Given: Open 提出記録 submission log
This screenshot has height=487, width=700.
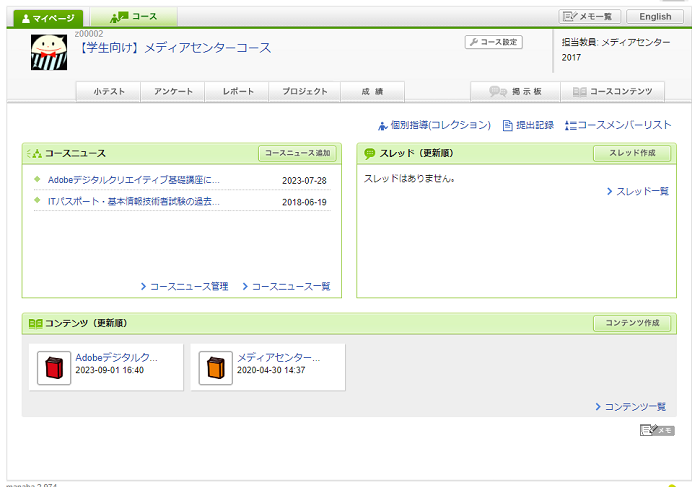Looking at the screenshot, I should click(527, 125).
